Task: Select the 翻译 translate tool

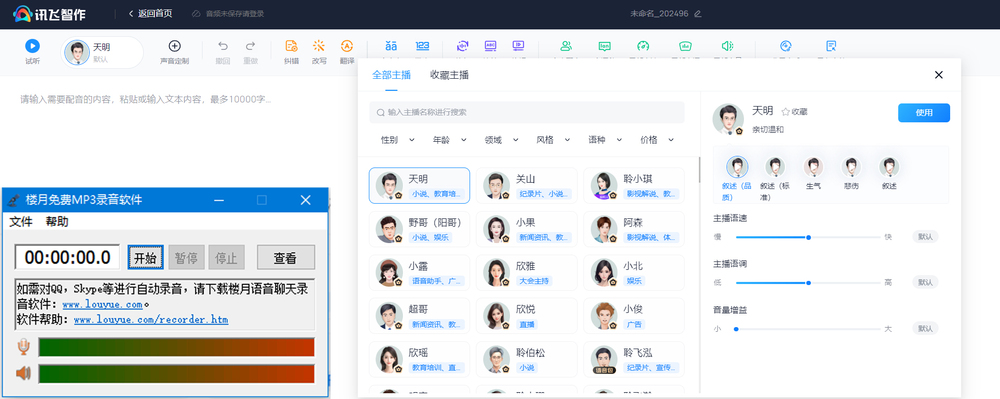Action: 347,46
